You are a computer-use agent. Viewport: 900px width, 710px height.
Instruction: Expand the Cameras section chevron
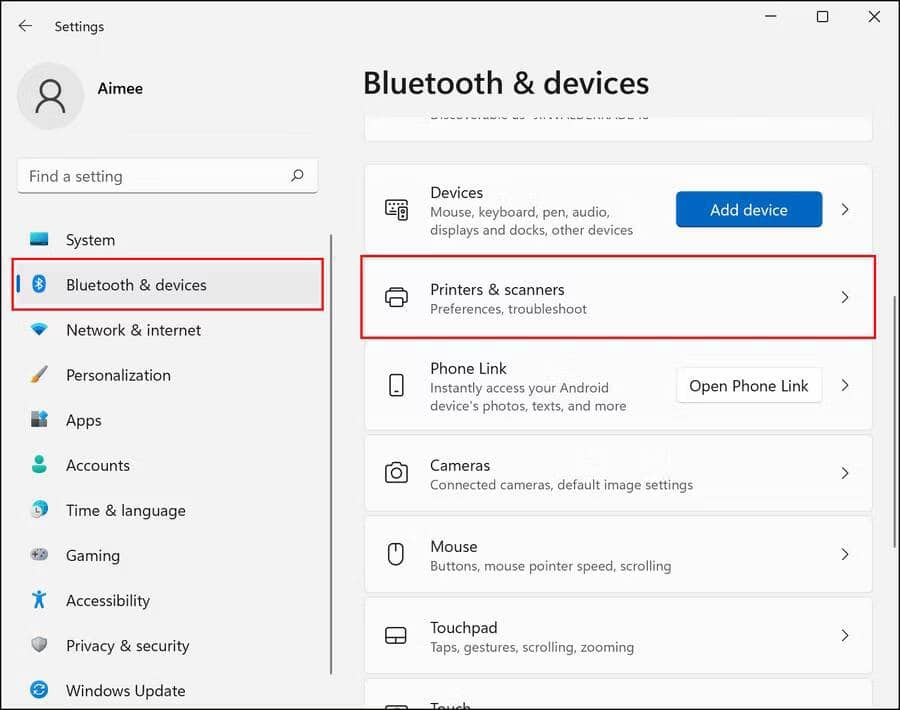[x=845, y=473]
